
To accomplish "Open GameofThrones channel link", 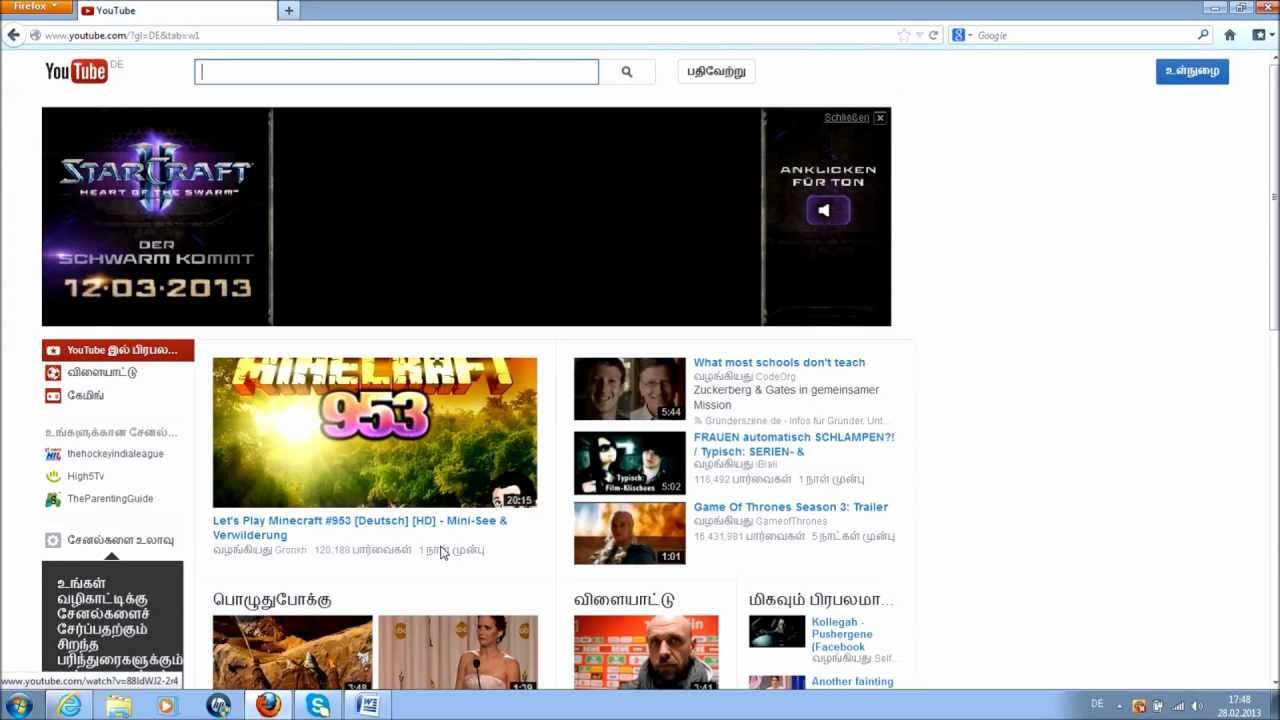I will 791,521.
